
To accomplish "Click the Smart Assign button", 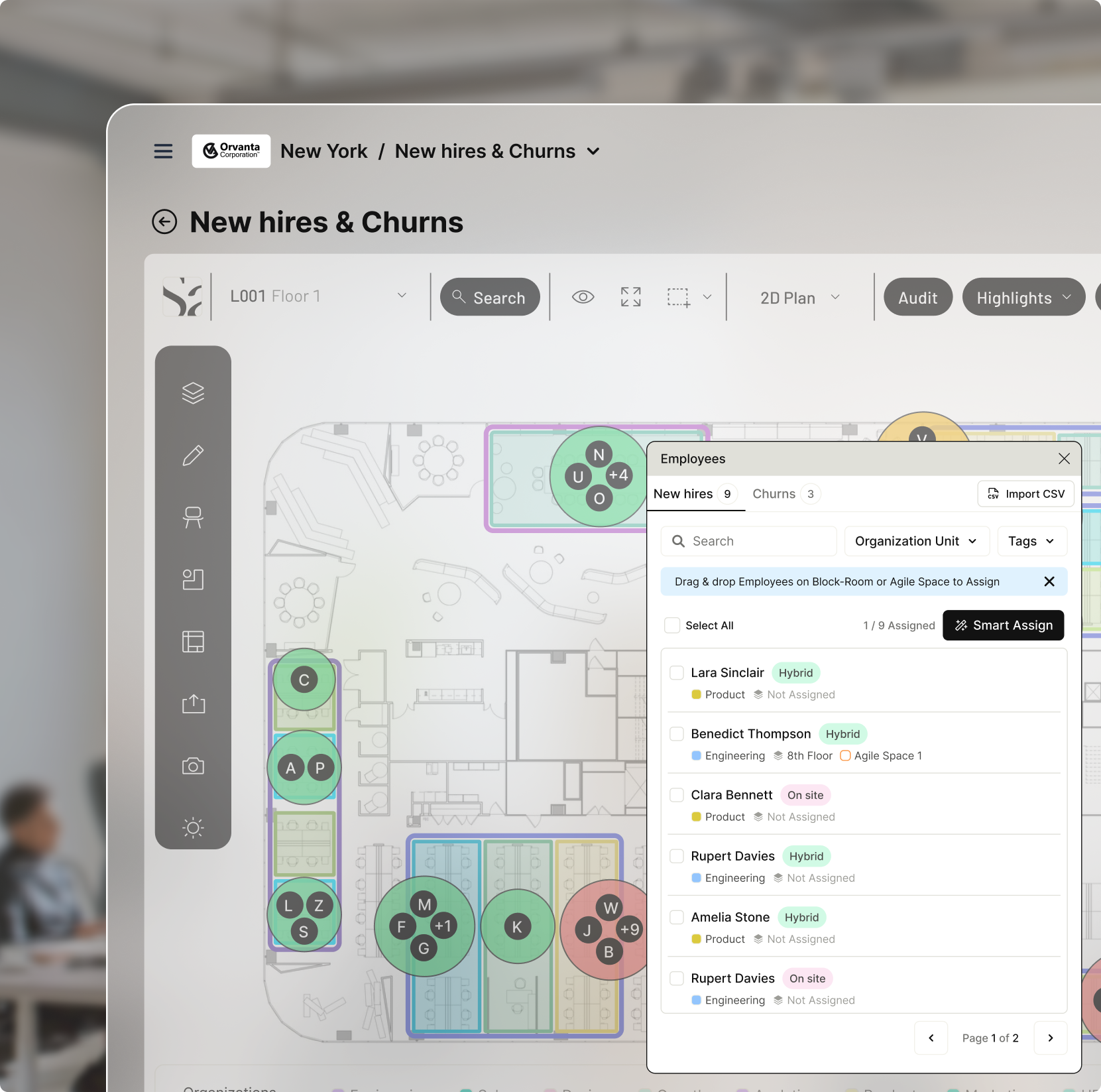I will click(x=1003, y=625).
